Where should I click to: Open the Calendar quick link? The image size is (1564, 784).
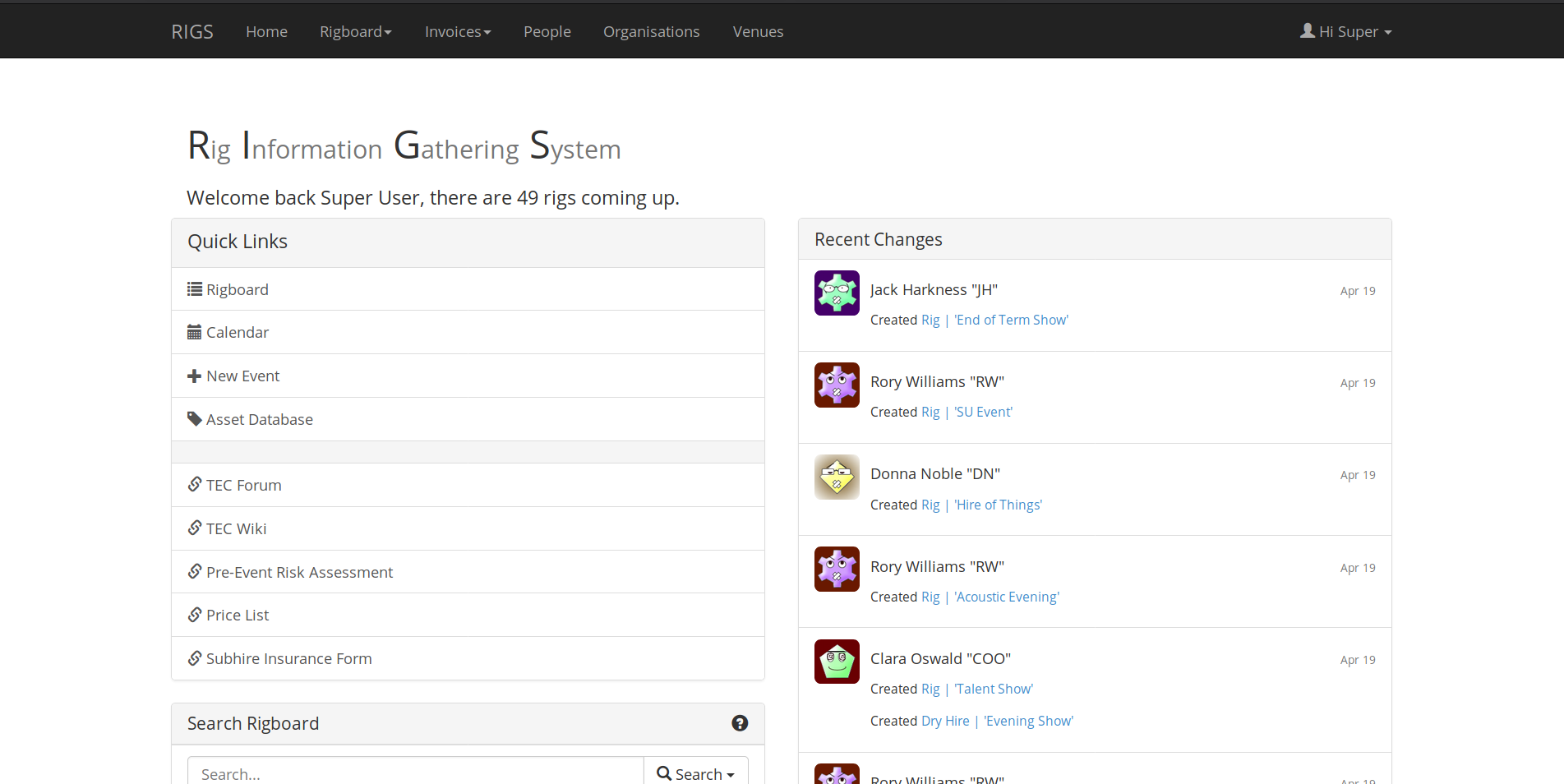237,332
